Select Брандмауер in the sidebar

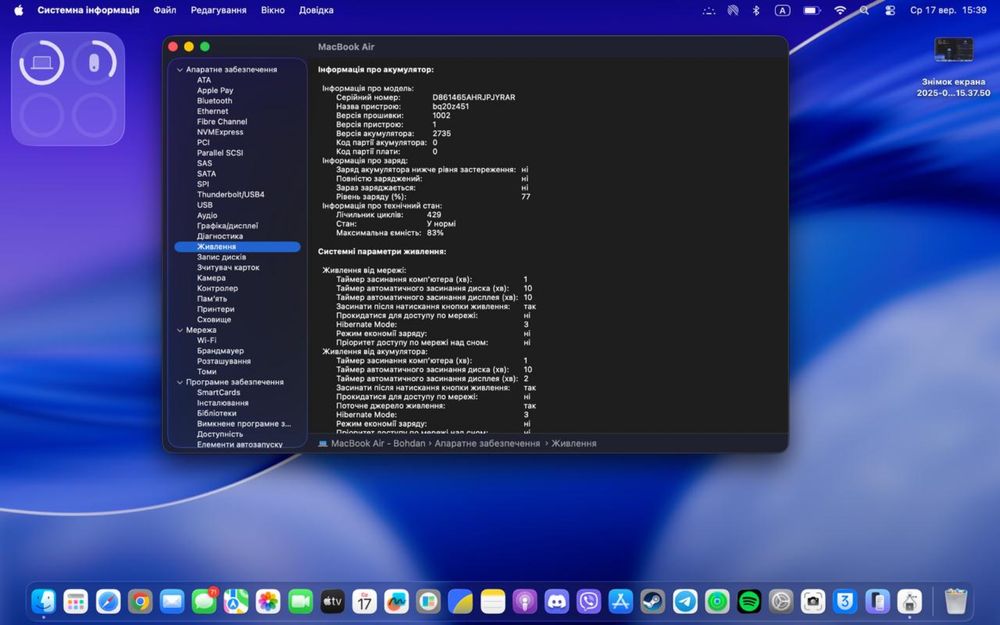click(x=220, y=351)
